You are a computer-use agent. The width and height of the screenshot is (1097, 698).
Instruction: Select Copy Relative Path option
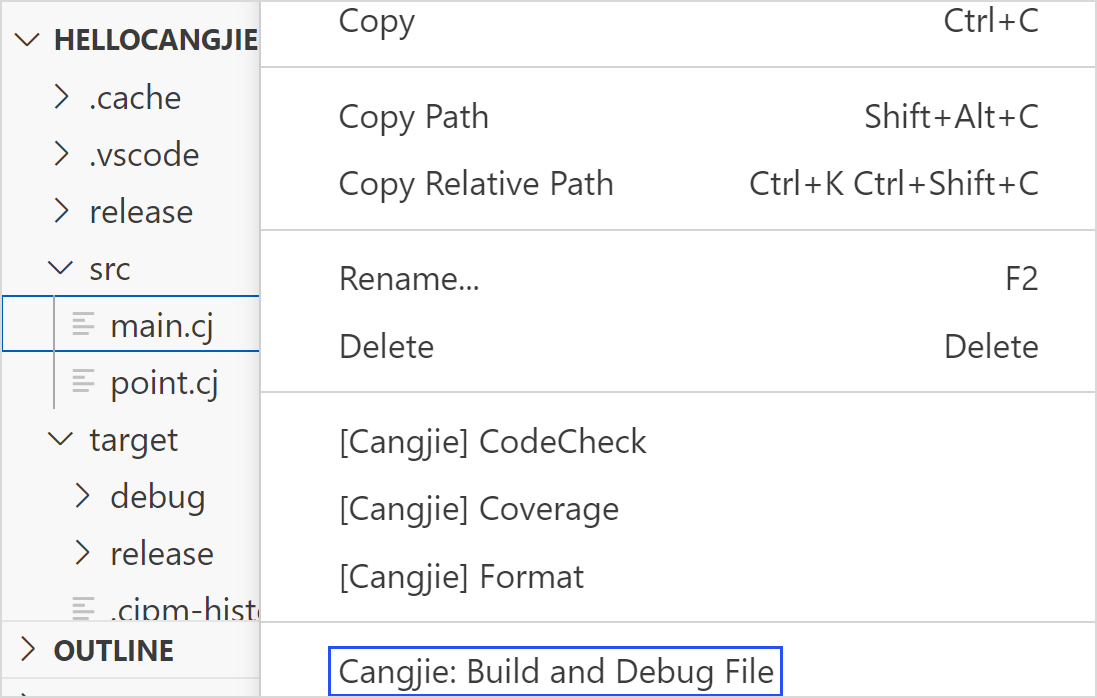pos(476,184)
